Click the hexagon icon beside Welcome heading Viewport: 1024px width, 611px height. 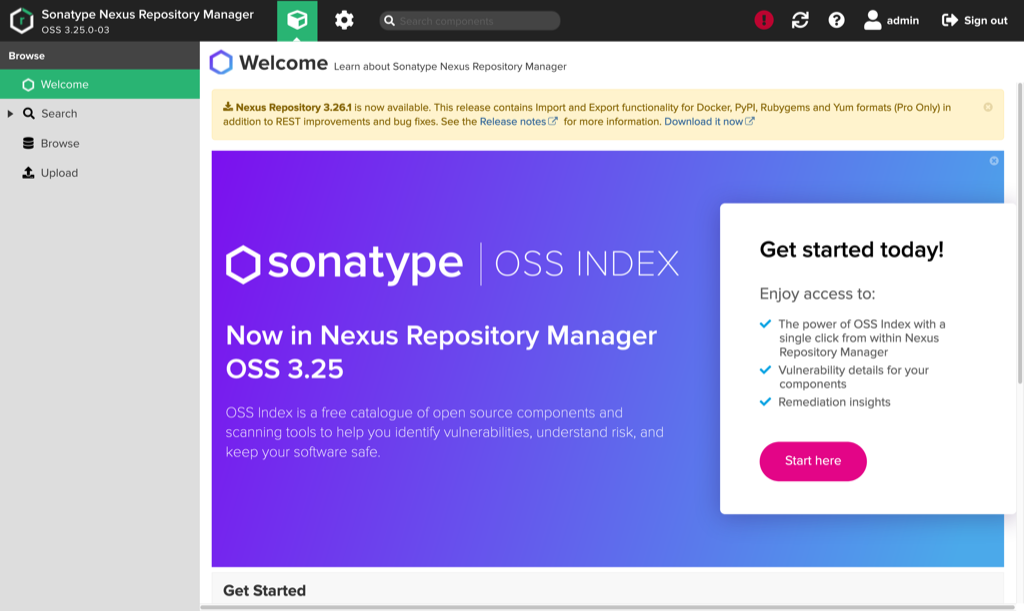(x=221, y=63)
